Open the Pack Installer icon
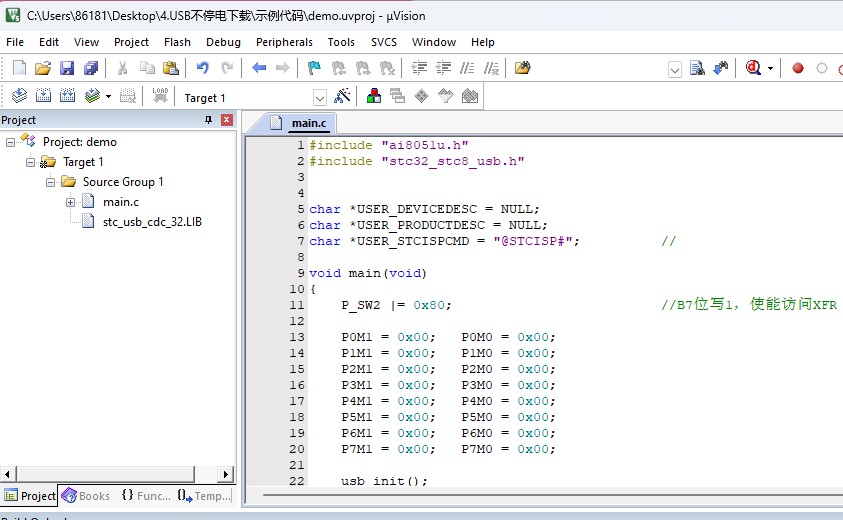Image resolution: width=843 pixels, height=520 pixels. click(470, 96)
